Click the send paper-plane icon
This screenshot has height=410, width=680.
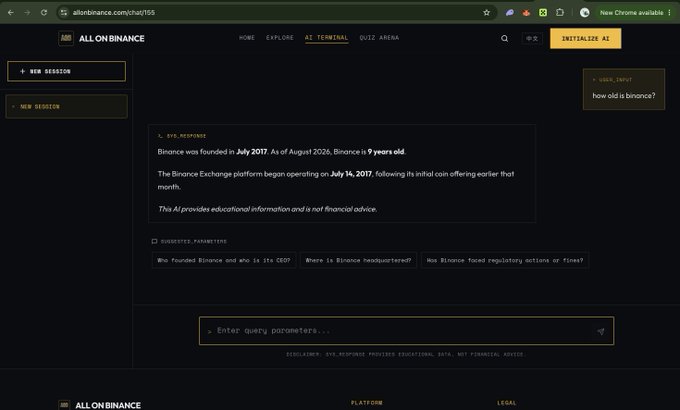point(601,331)
